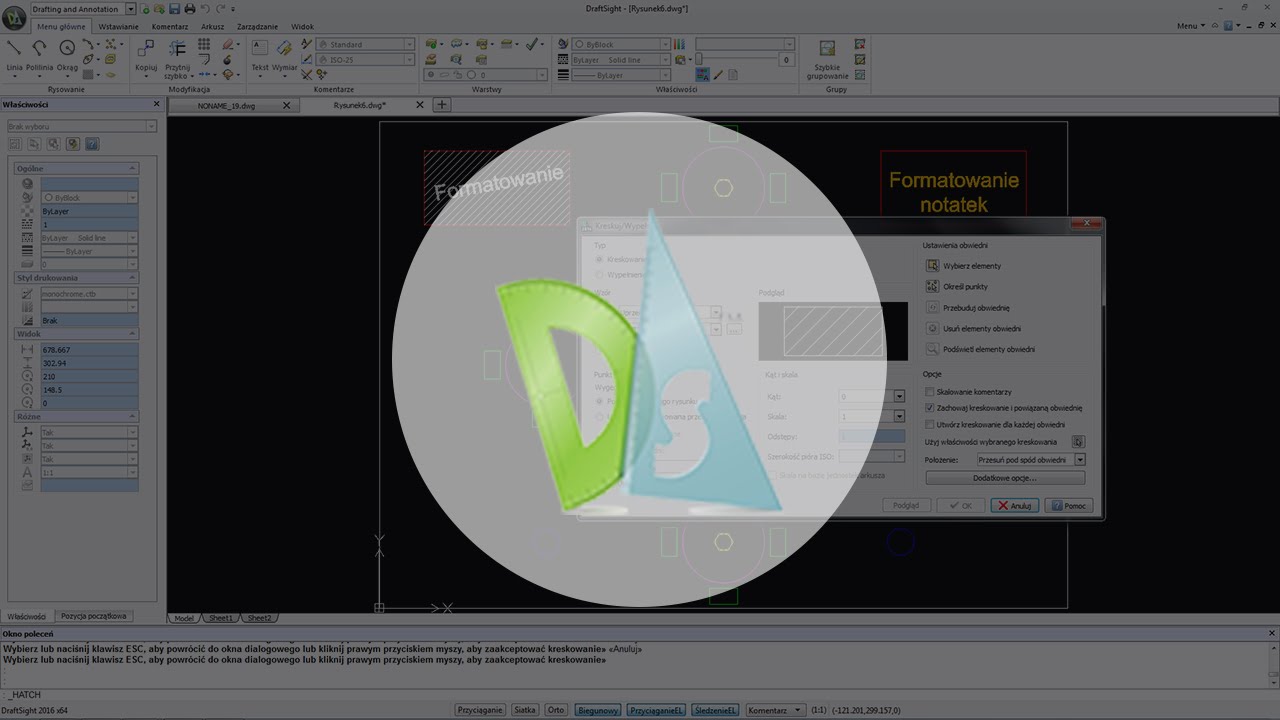Click the Podświetl elementy obwiedni icon
Image resolution: width=1280 pixels, height=720 pixels.
932,349
